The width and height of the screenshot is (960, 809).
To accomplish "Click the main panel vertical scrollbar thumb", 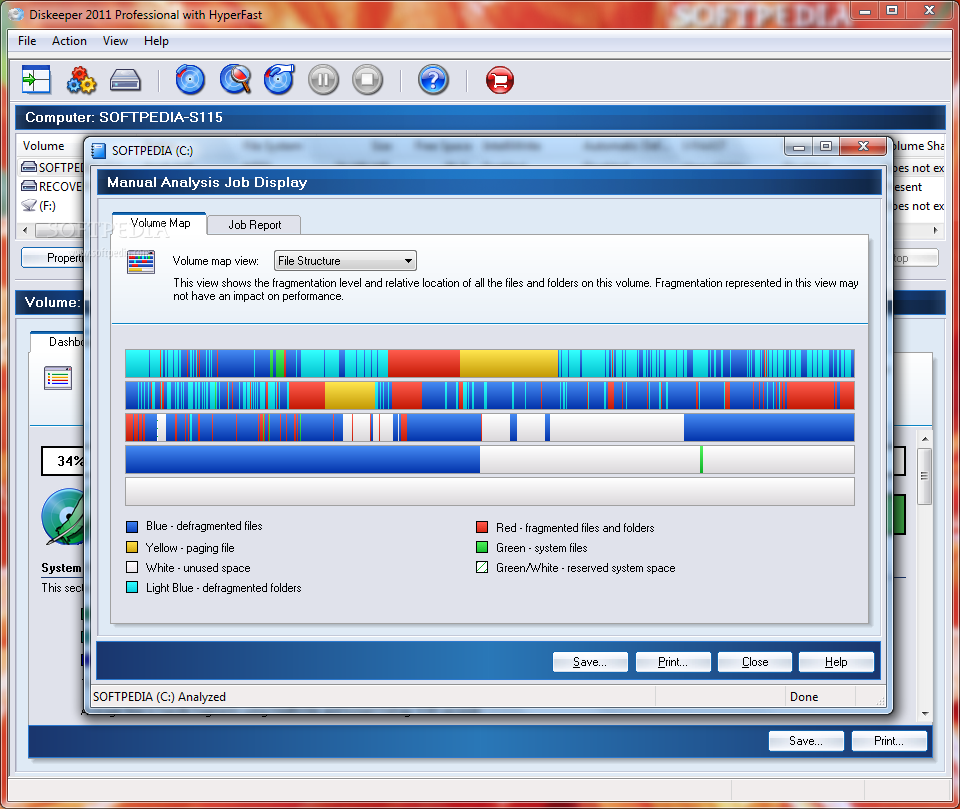I will point(924,476).
